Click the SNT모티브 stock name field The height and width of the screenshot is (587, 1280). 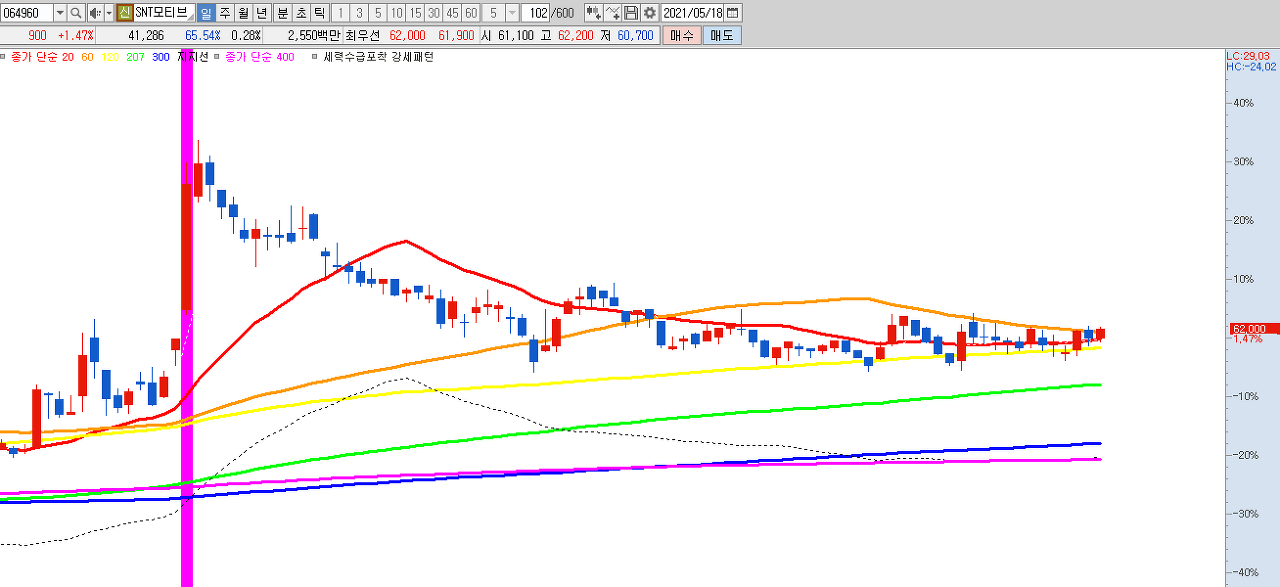pos(164,13)
